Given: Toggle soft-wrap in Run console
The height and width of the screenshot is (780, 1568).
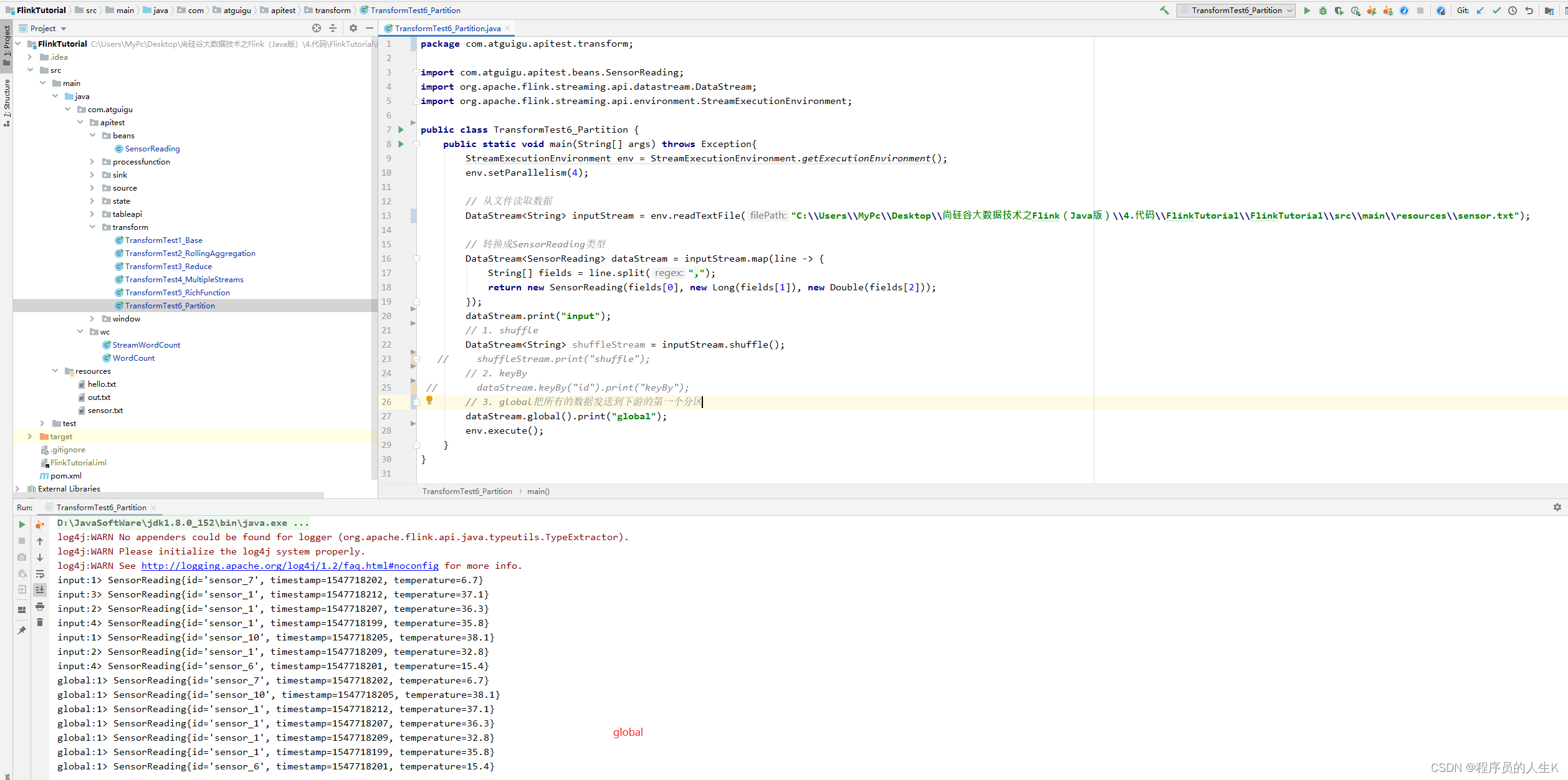Looking at the screenshot, I should coord(40,574).
